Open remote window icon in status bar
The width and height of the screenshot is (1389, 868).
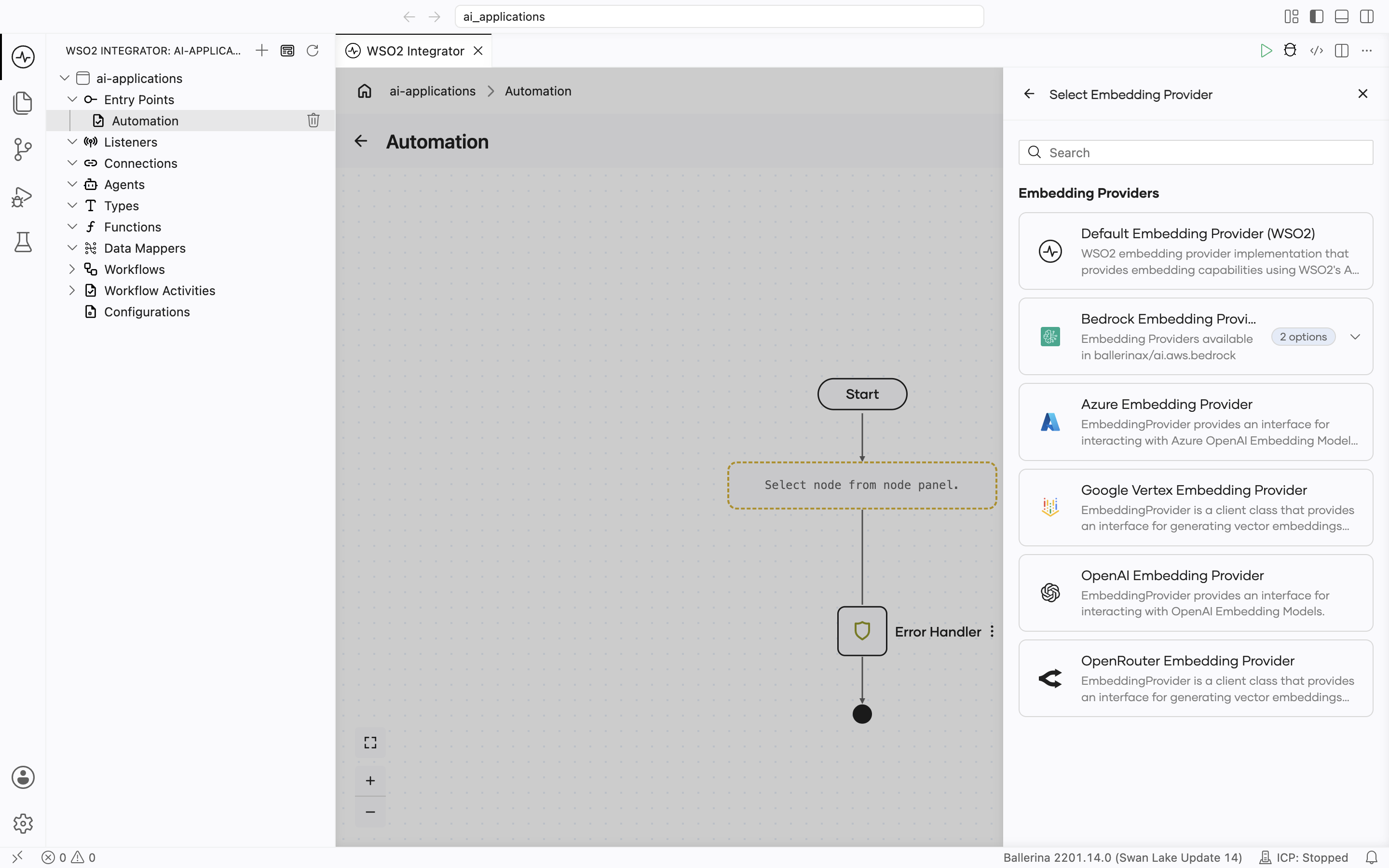18,857
